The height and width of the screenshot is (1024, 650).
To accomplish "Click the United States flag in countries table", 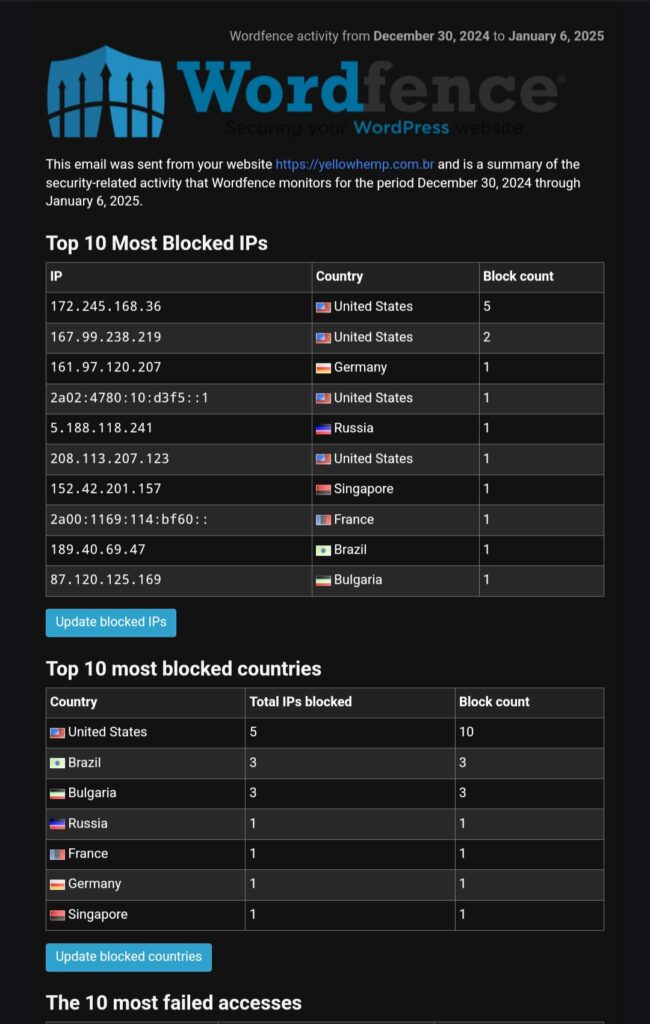I will pos(57,733).
